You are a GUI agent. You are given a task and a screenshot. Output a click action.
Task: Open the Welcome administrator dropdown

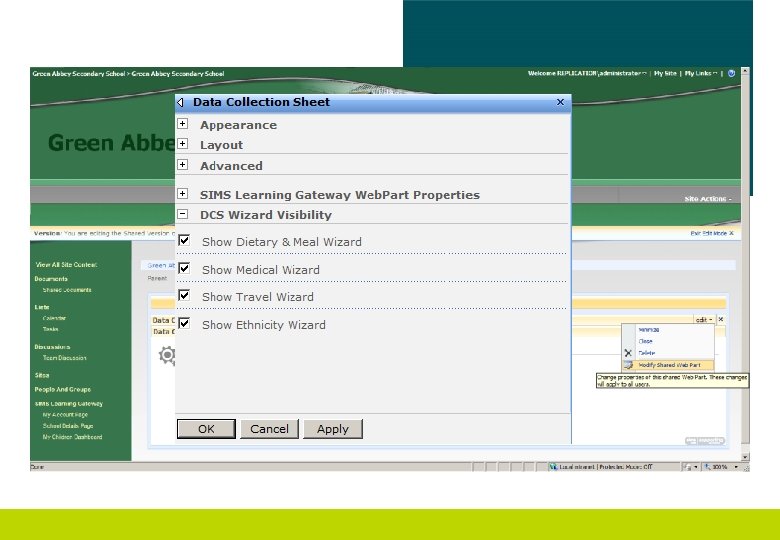[x=587, y=73]
